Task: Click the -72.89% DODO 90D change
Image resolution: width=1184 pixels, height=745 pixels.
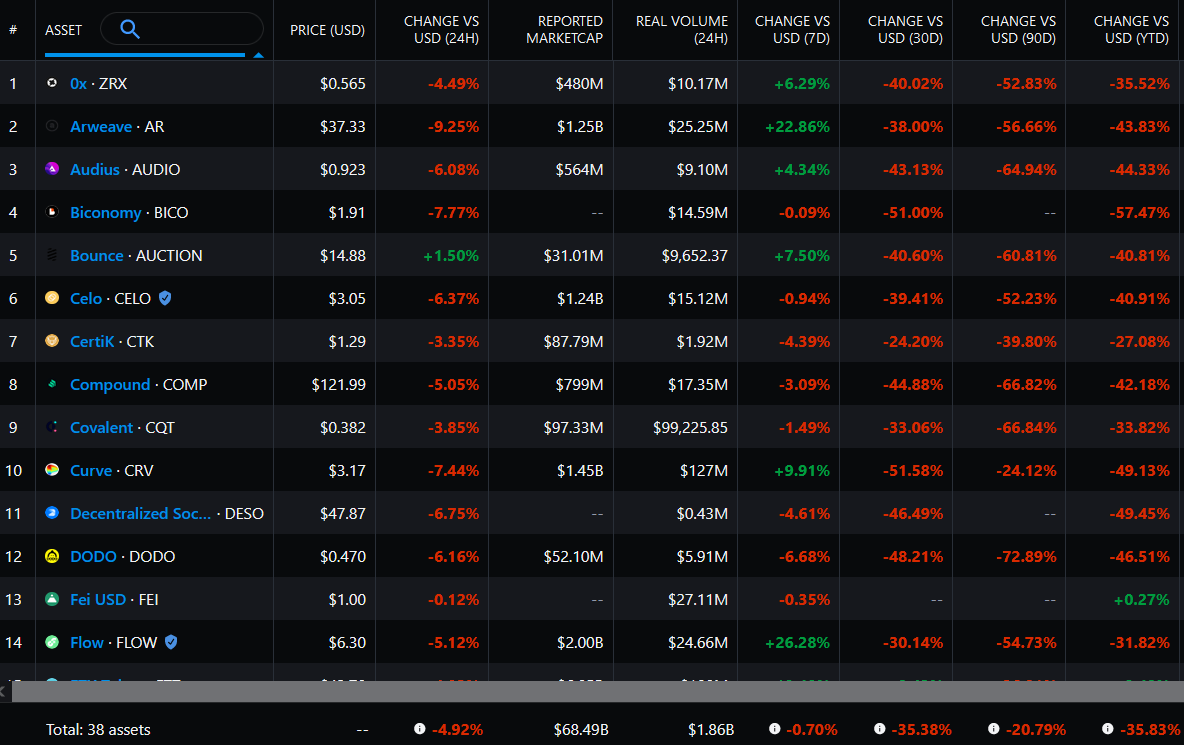Action: point(1026,556)
